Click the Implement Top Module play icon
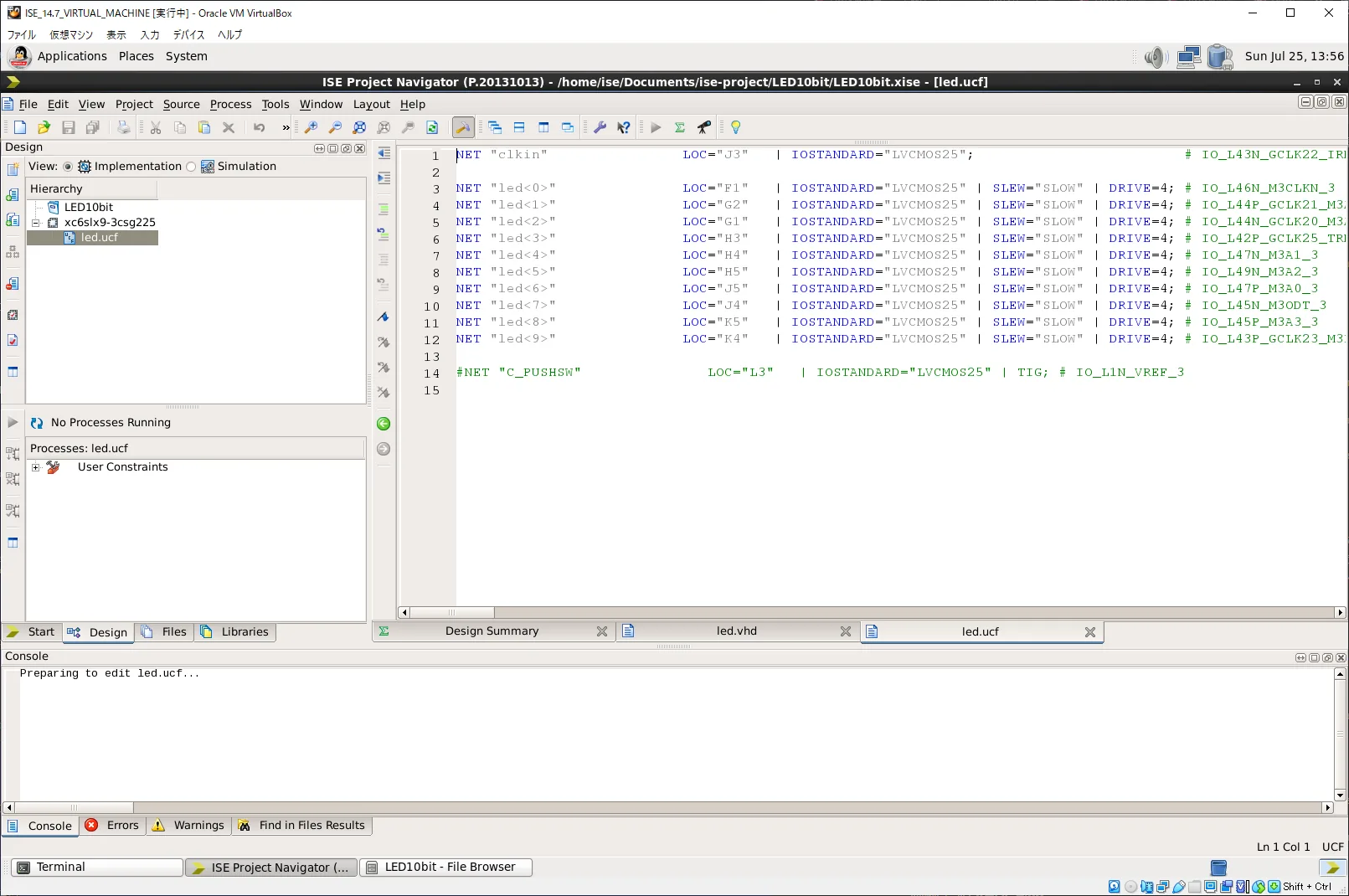The height and width of the screenshot is (896, 1349). [656, 127]
